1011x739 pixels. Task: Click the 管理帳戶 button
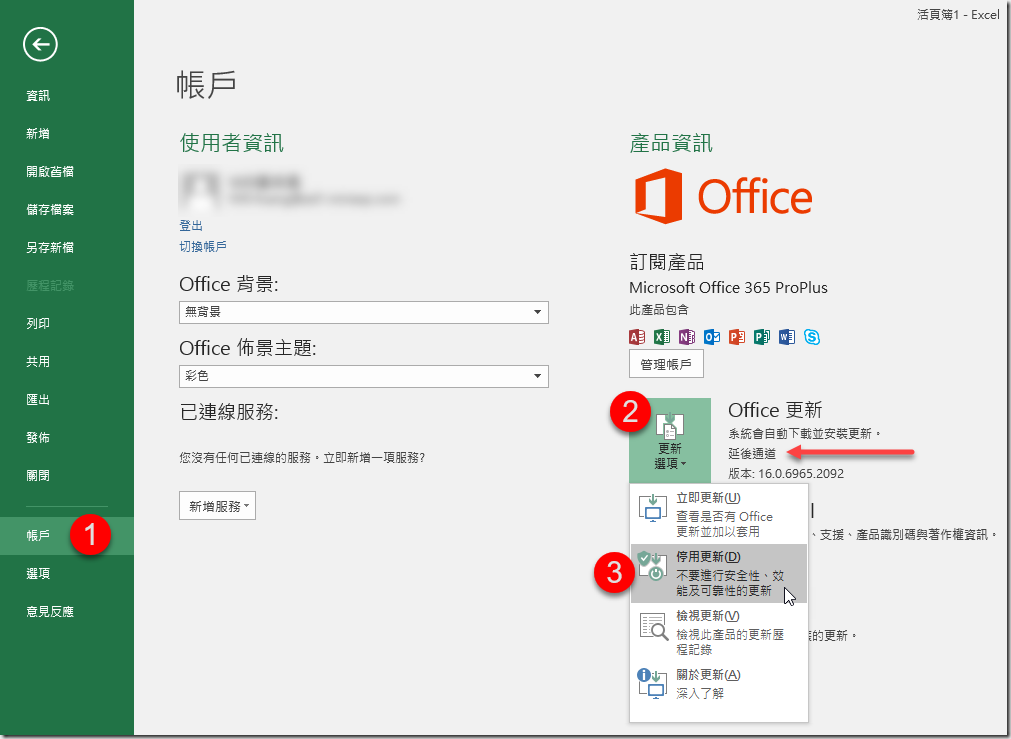(666, 364)
